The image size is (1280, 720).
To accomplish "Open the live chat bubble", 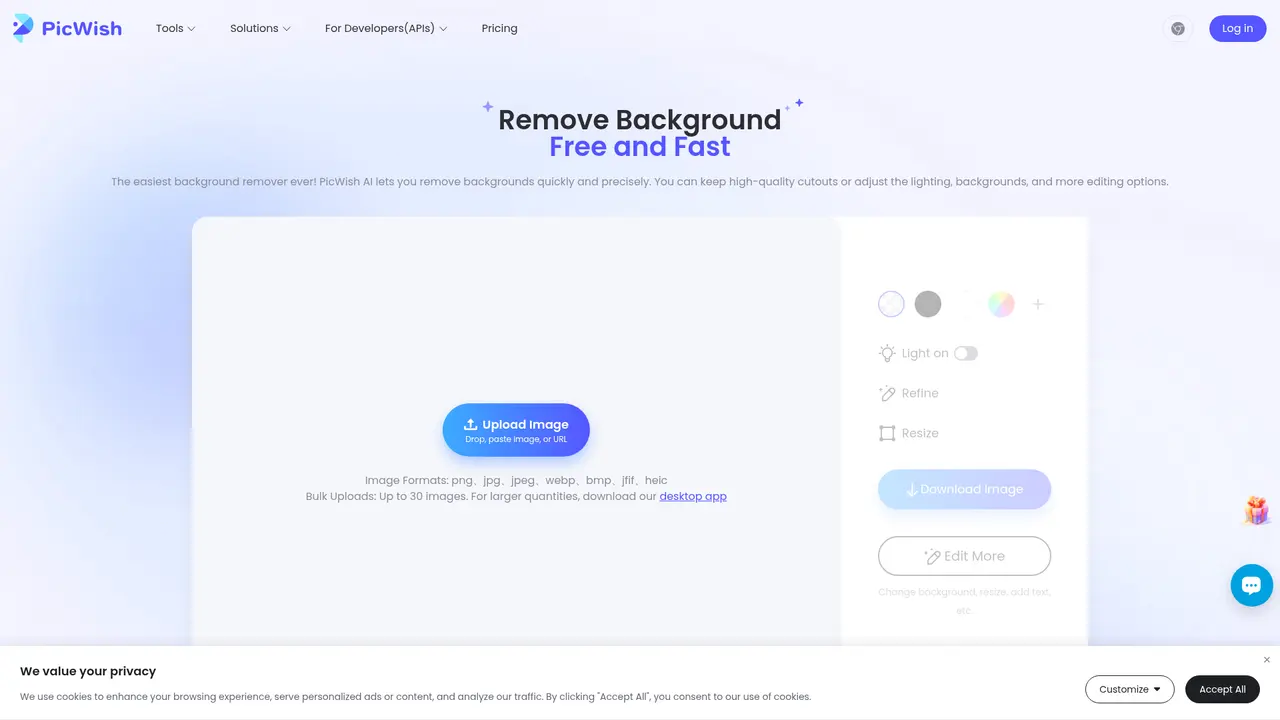I will point(1252,586).
